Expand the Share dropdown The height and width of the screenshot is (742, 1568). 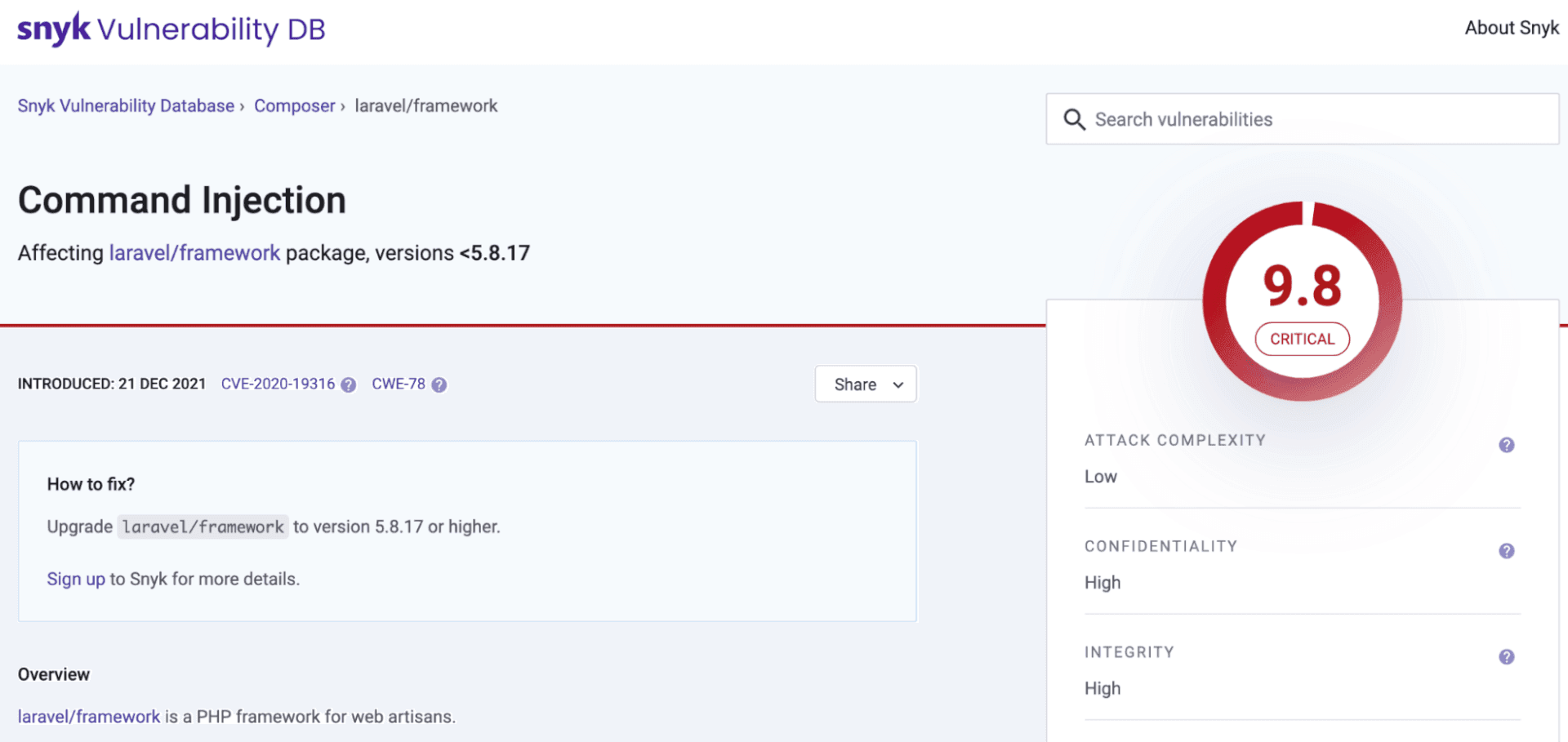pos(866,384)
